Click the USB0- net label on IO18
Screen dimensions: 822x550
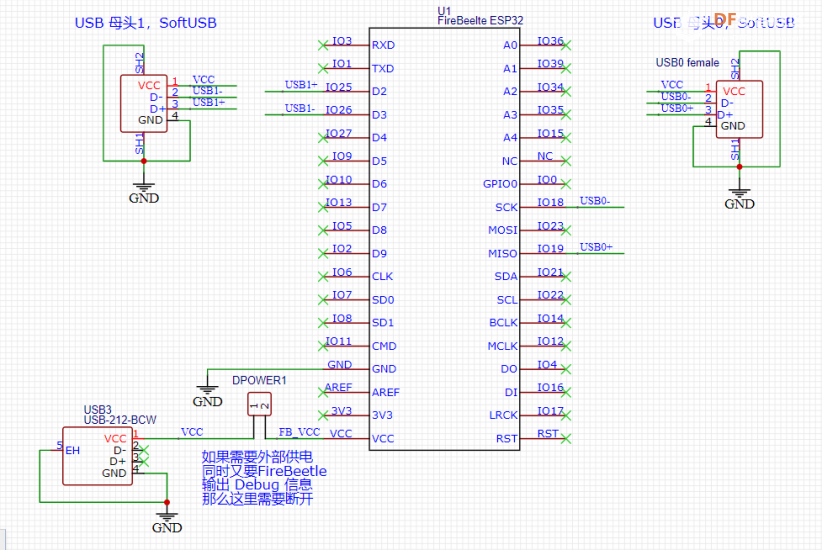point(594,201)
